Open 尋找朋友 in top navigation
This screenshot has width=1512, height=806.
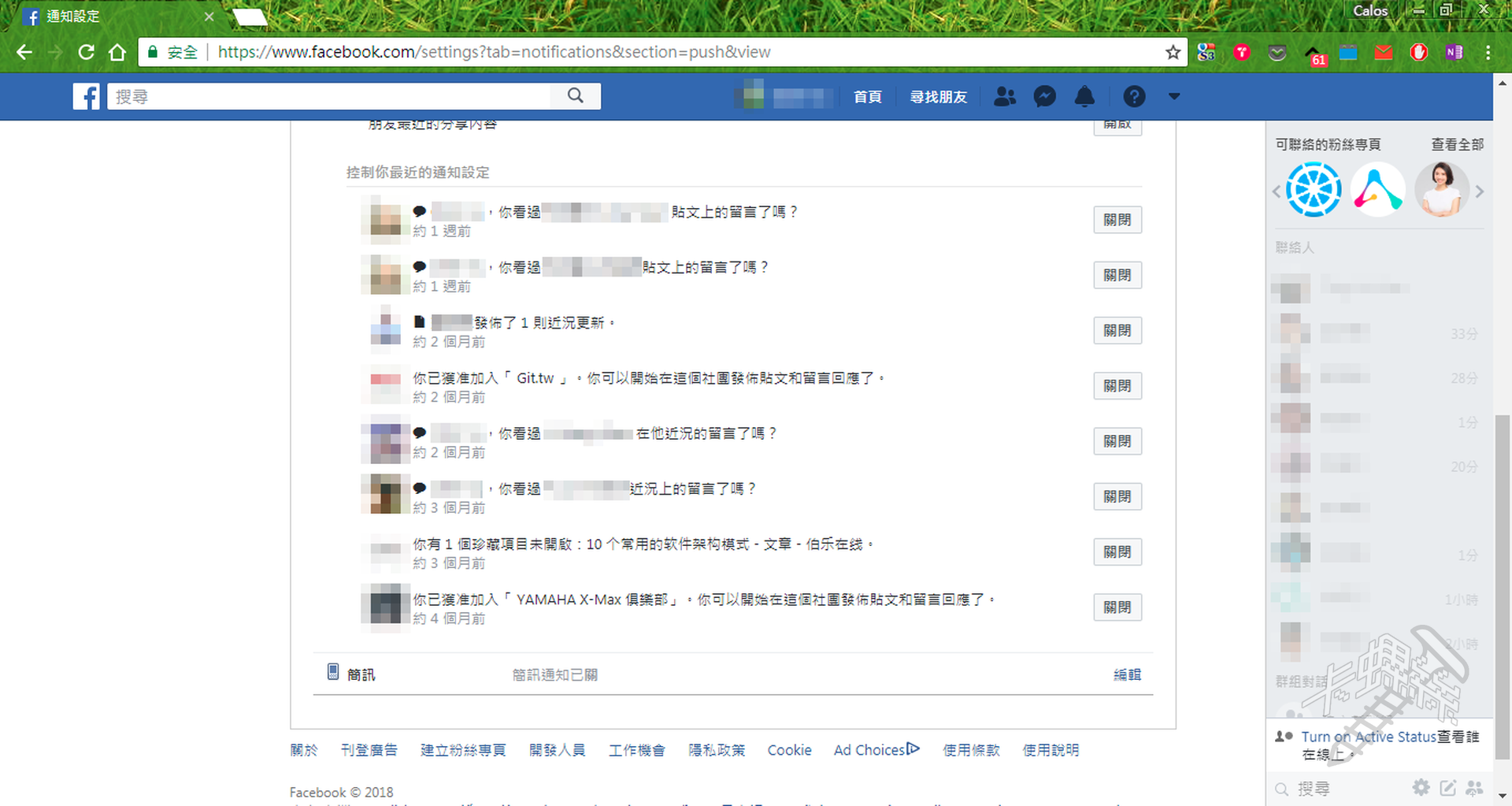(x=938, y=97)
